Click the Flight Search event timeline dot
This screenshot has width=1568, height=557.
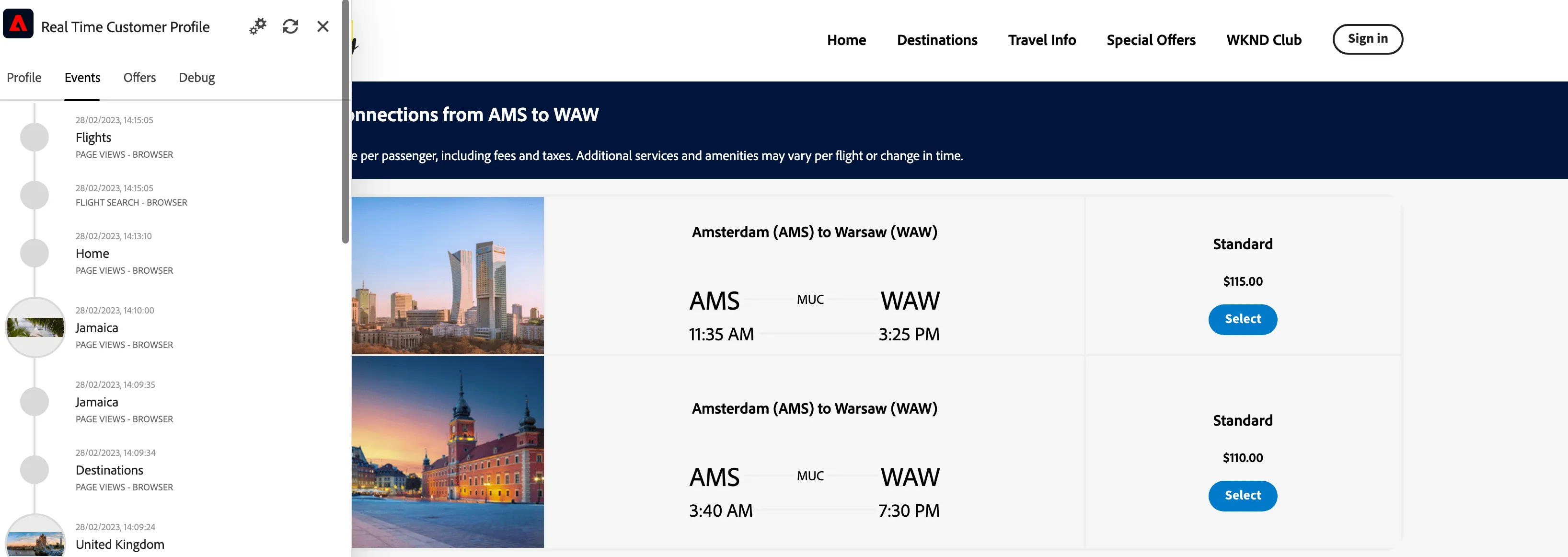click(x=35, y=196)
